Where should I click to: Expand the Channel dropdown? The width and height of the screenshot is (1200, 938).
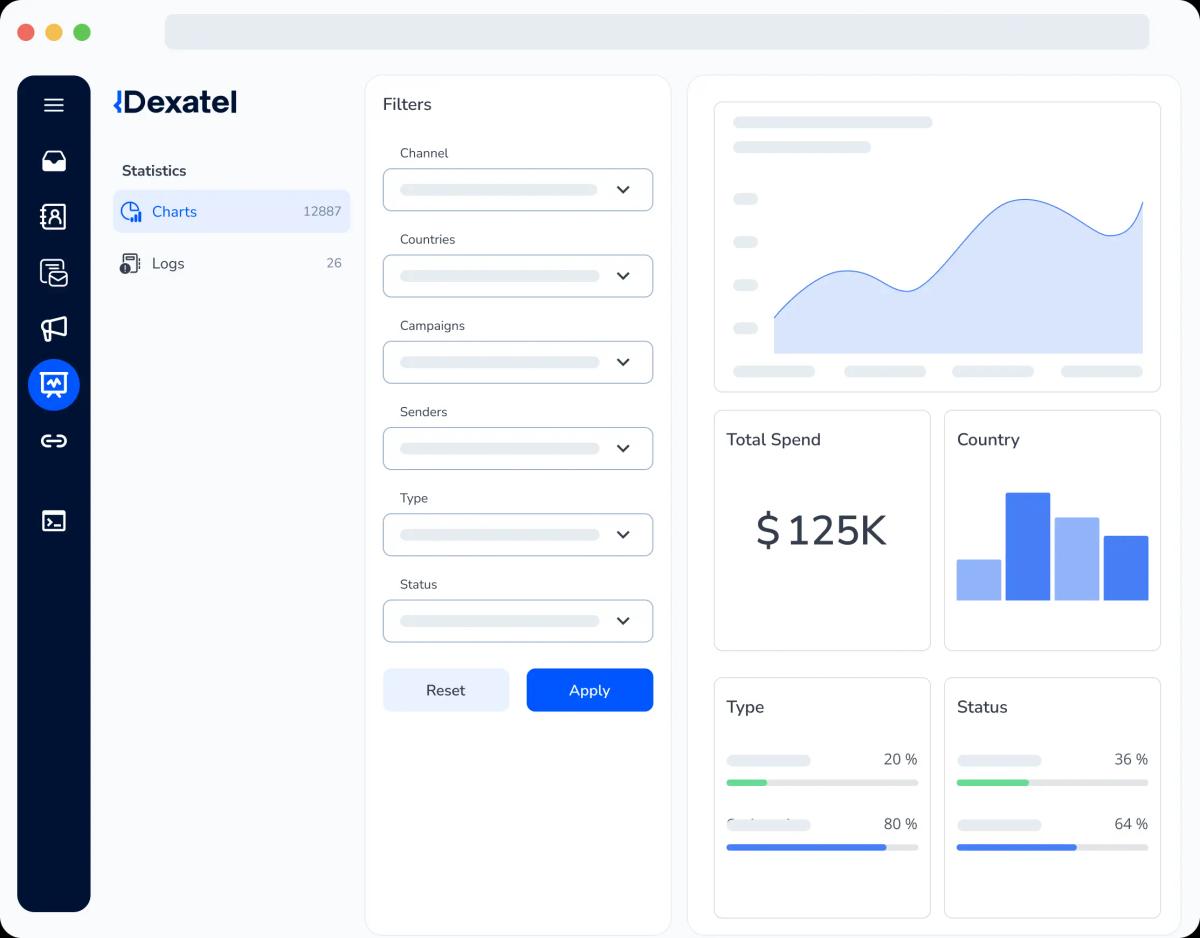(x=517, y=190)
